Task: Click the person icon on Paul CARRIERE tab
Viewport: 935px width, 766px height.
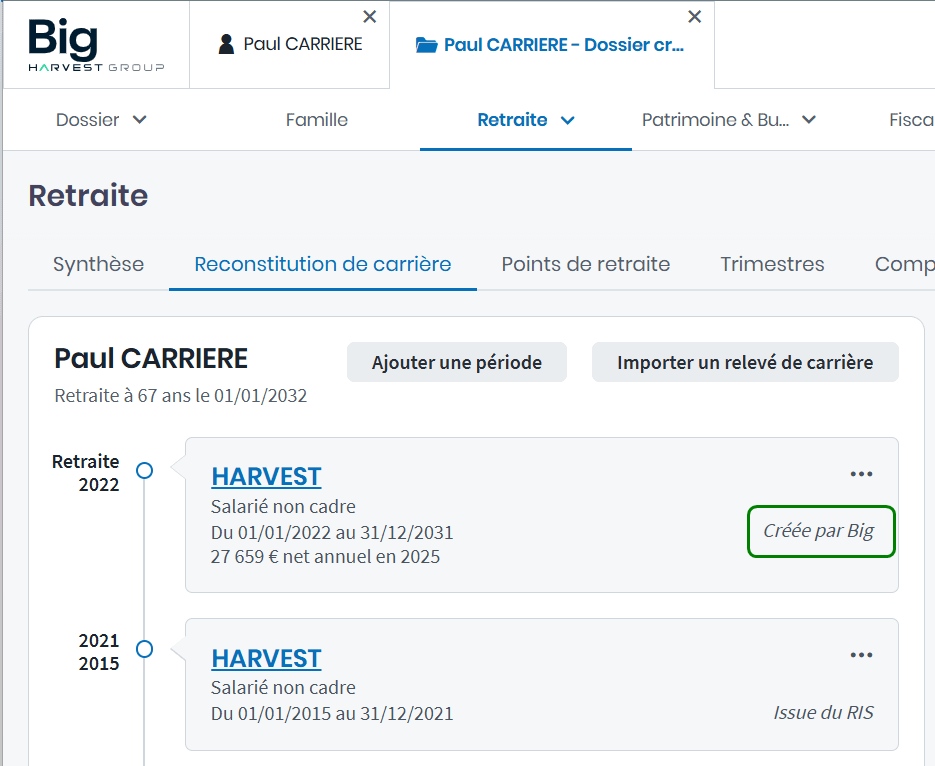Action: click(226, 45)
